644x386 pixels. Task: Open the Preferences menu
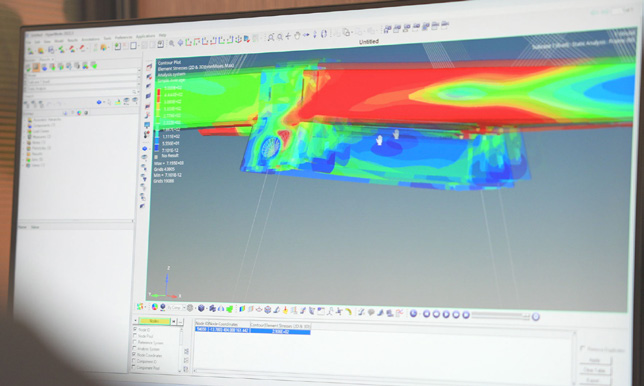pyautogui.click(x=124, y=38)
